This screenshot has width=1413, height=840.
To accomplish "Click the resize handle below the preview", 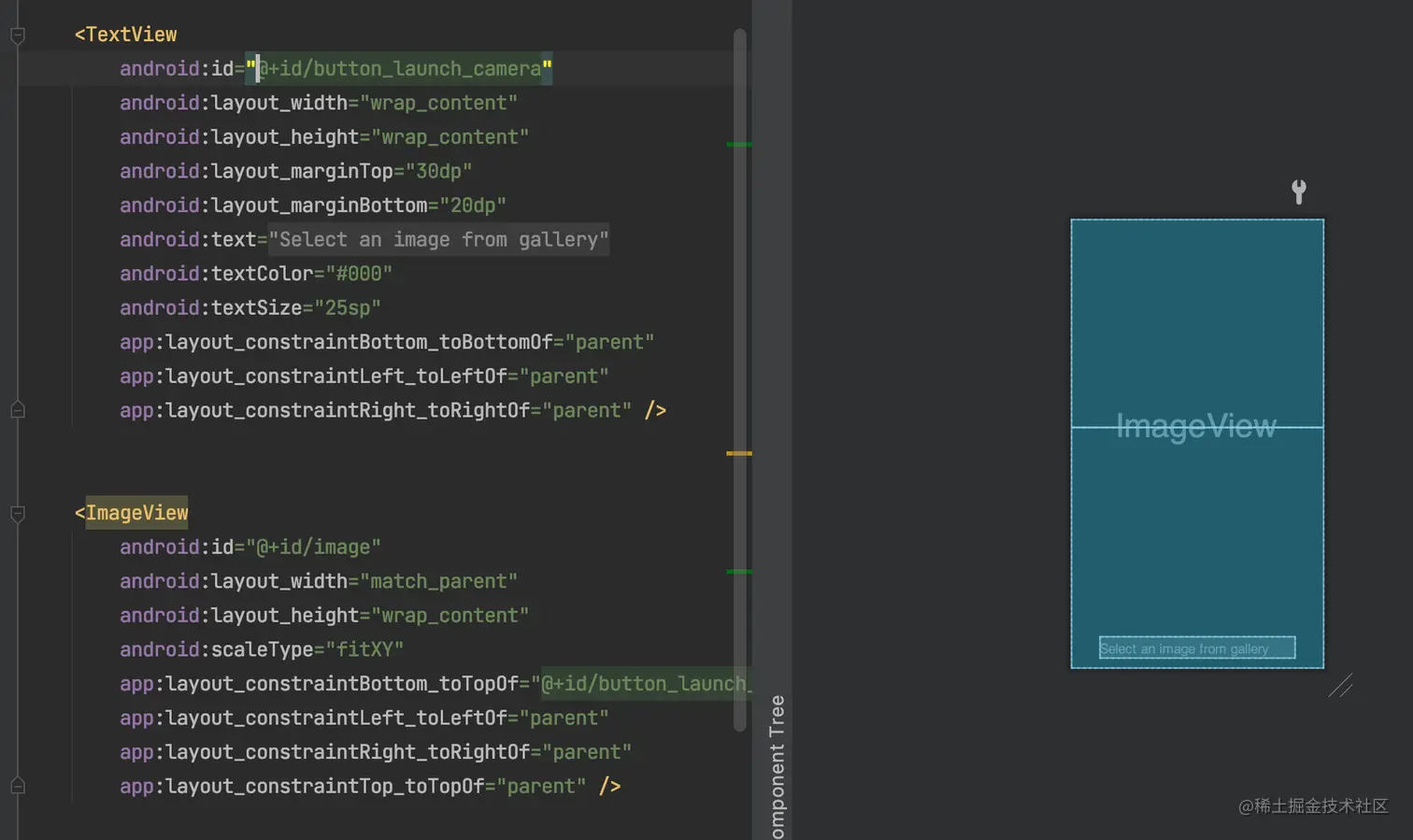I will 1341,686.
